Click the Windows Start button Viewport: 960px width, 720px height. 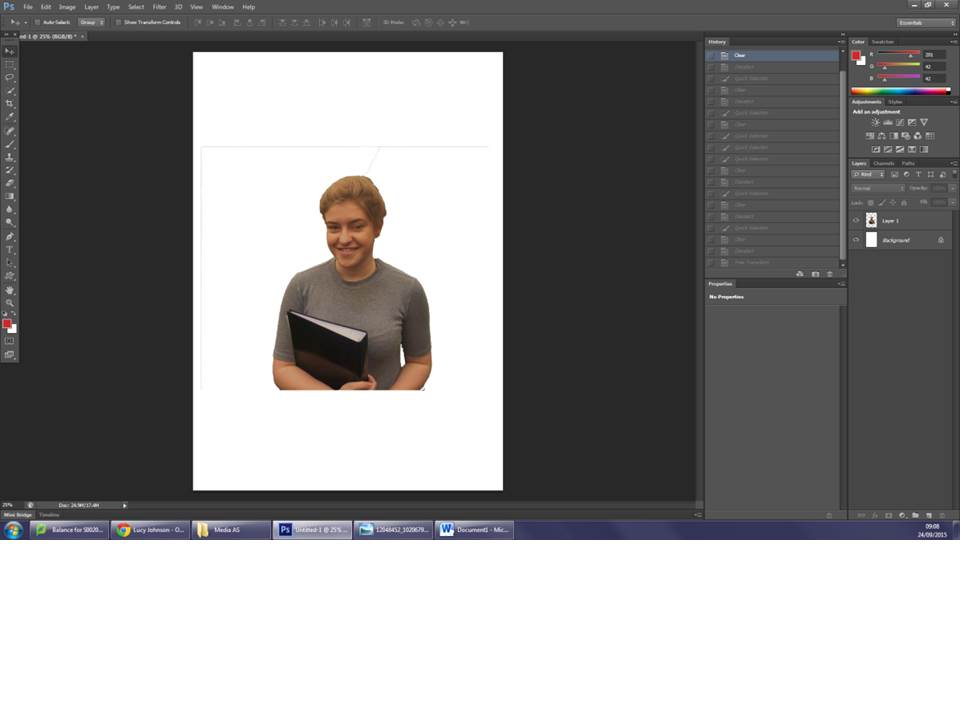(13, 530)
